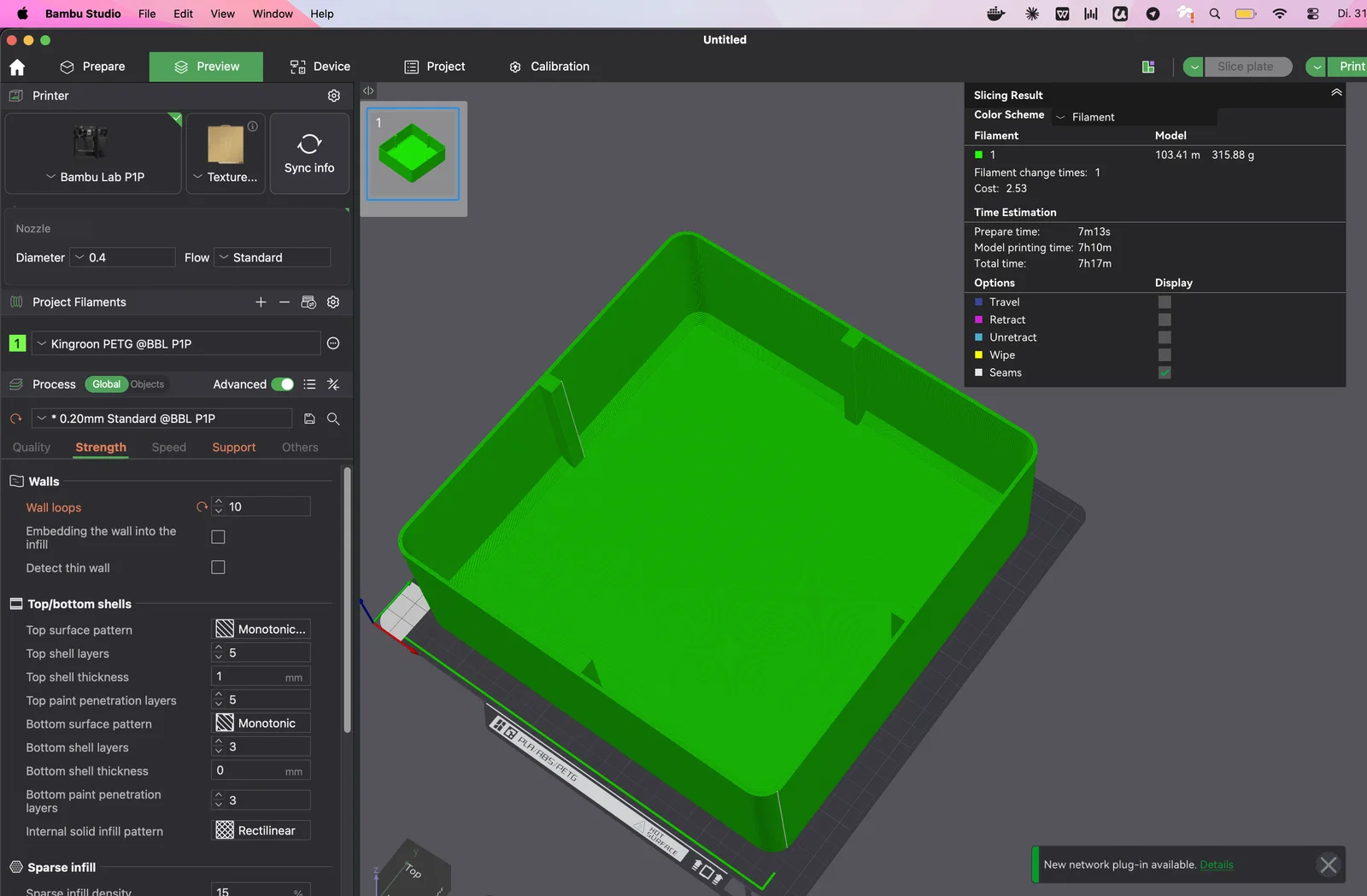This screenshot has height=896, width=1367.
Task: Switch to the Device tab
Action: 320,67
